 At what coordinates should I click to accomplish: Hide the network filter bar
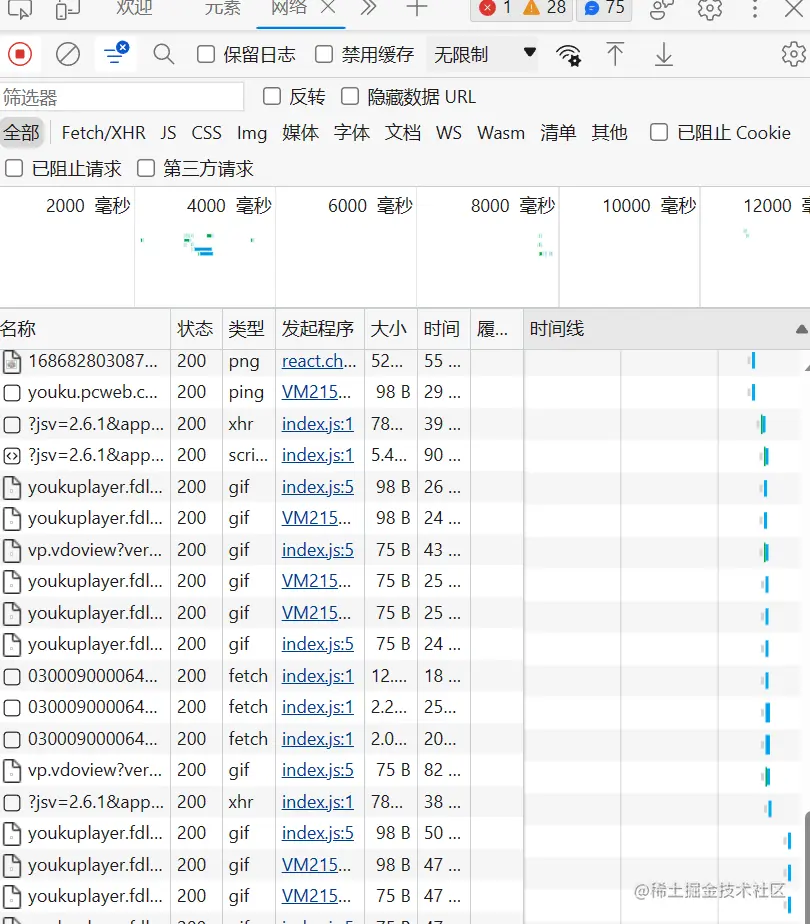115,54
